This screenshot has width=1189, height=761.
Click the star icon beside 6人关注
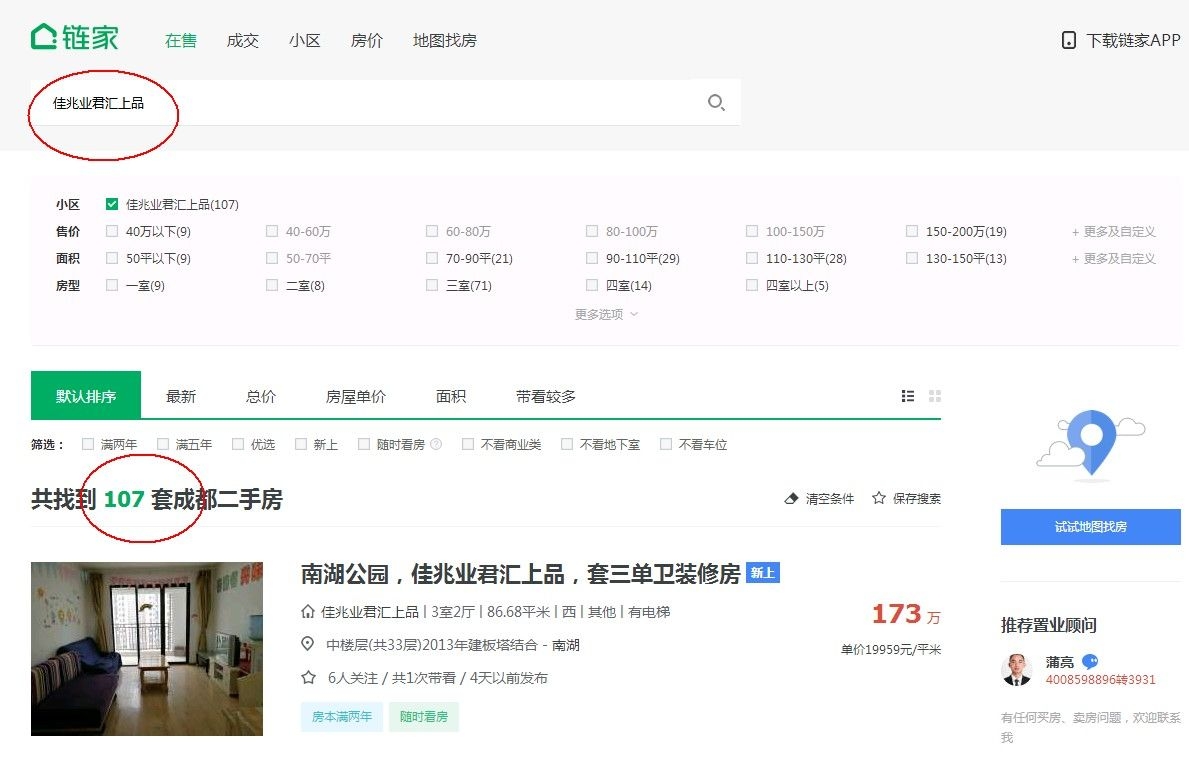[308, 678]
